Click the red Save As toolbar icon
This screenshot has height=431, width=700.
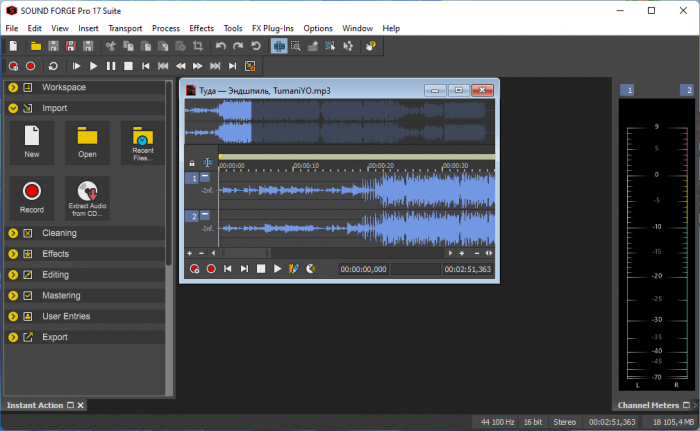[71, 46]
